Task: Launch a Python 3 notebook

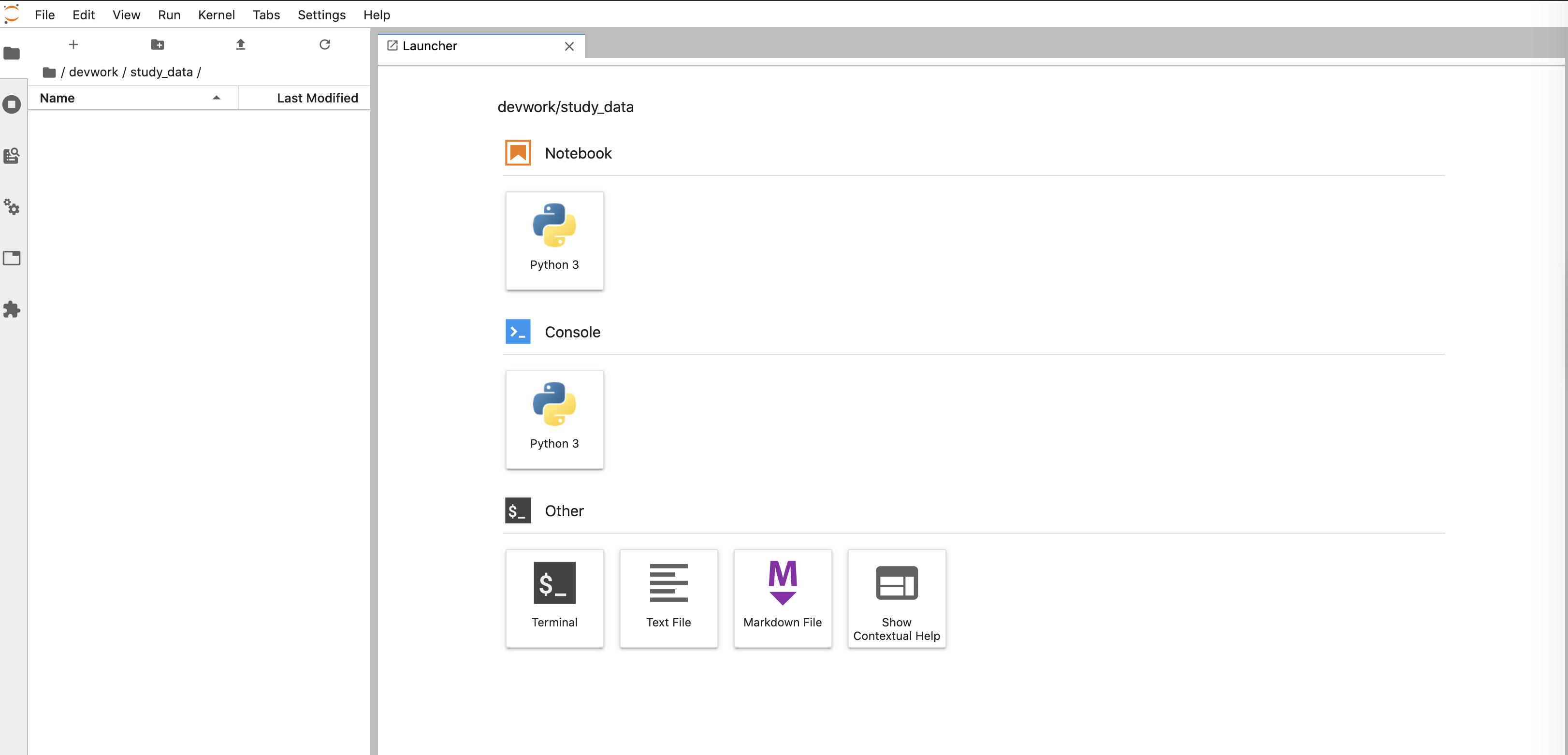Action: pyautogui.click(x=554, y=241)
